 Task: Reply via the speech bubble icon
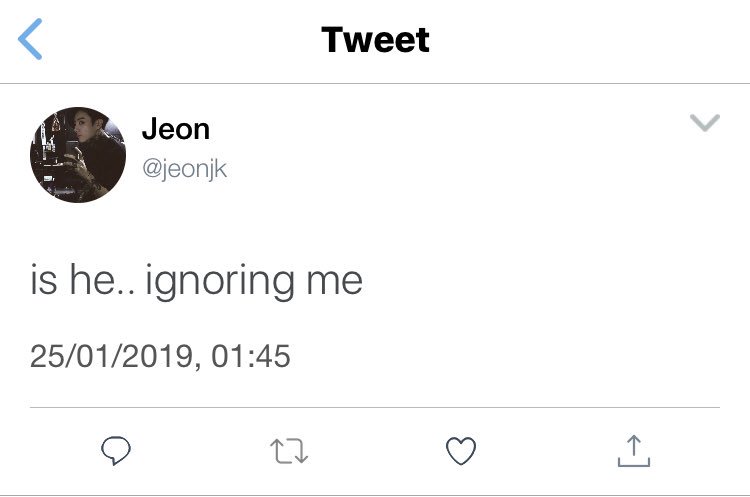pos(116,451)
